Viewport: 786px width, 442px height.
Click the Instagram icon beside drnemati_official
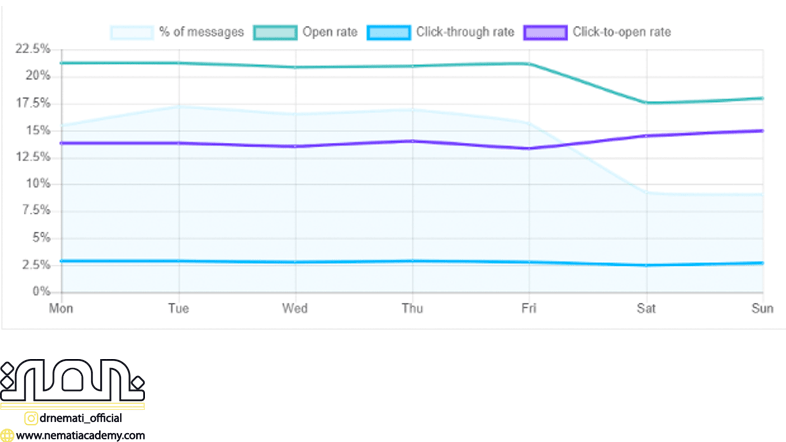(31, 418)
